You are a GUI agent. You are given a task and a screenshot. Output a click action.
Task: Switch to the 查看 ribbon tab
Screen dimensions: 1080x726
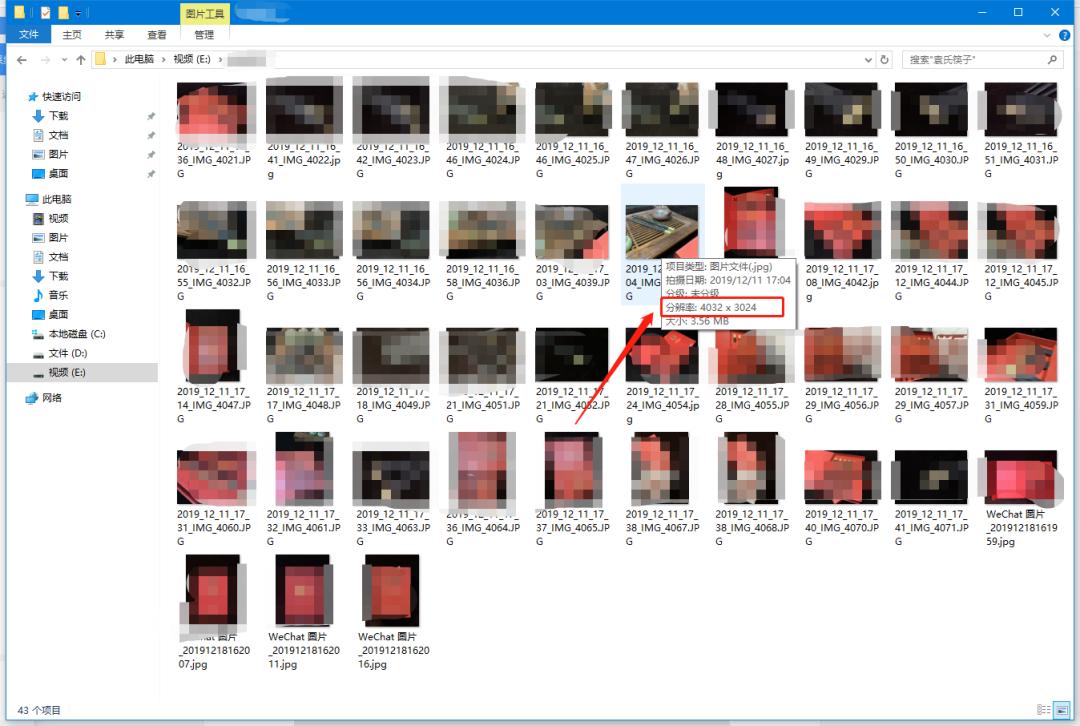157,34
